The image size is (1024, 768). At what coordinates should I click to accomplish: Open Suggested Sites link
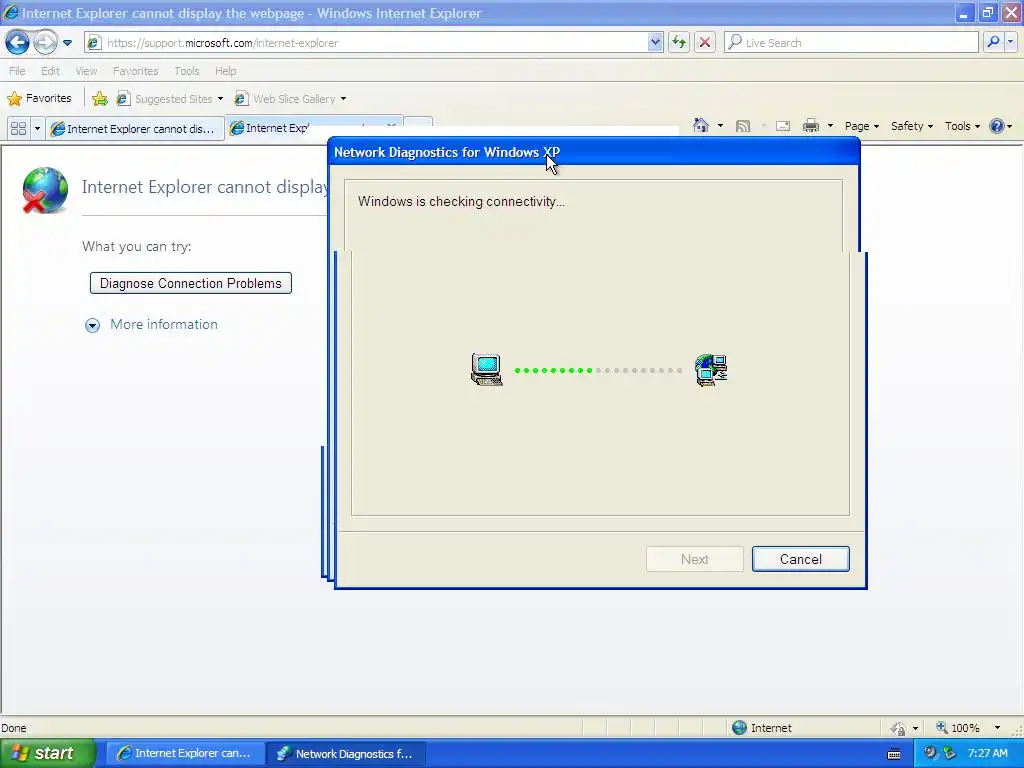(x=169, y=99)
